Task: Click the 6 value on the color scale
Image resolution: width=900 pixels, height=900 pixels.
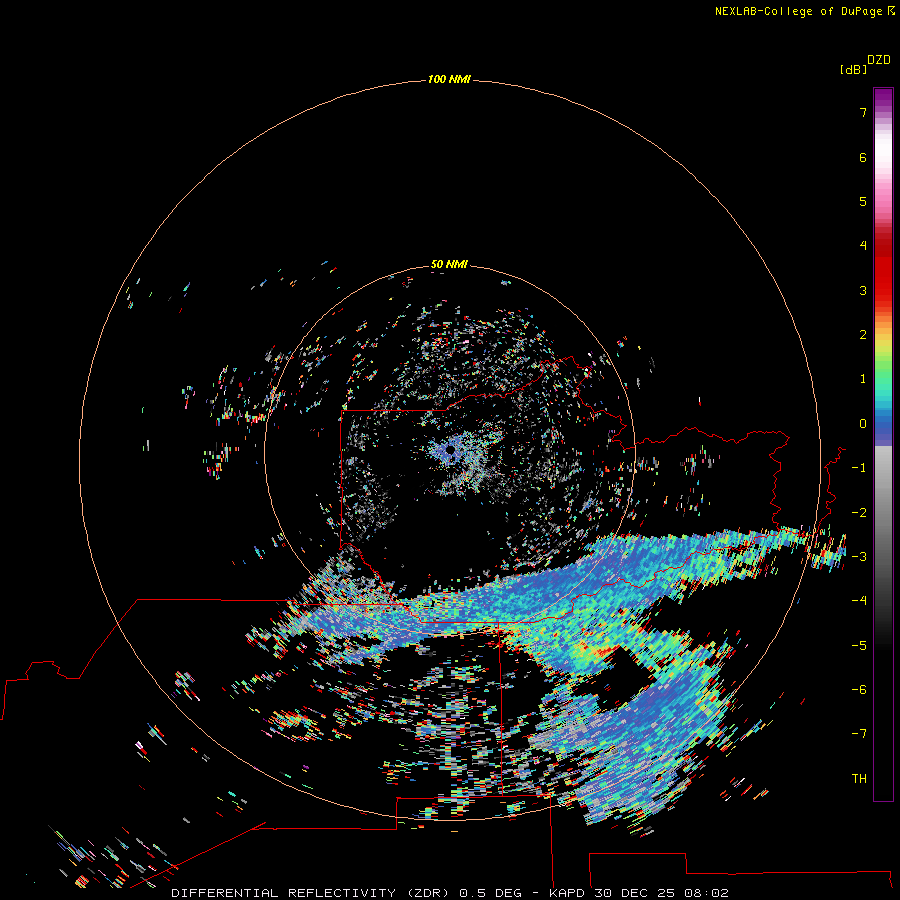Action: click(863, 157)
